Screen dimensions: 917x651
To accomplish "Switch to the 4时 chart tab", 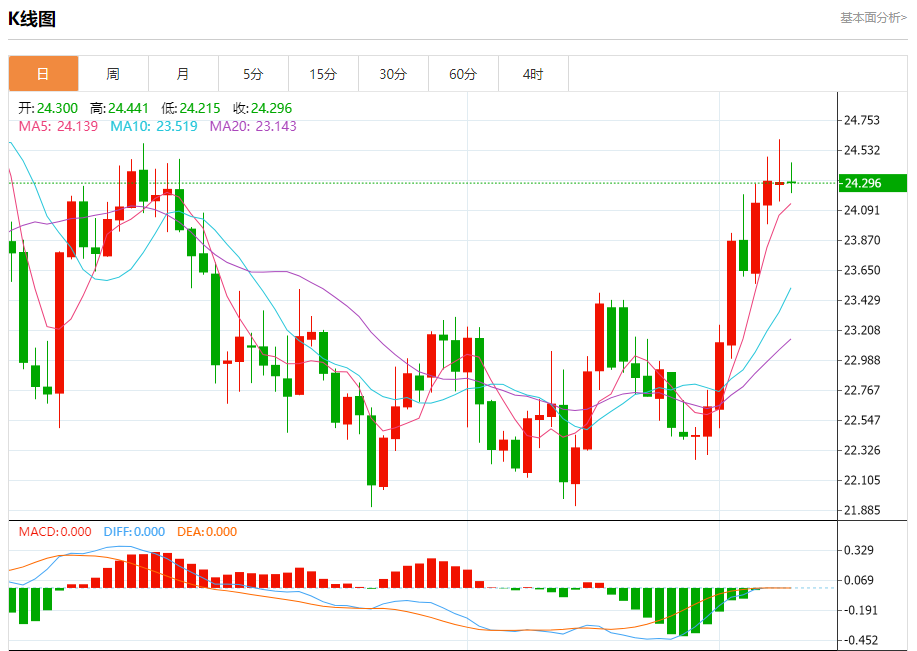I will coord(533,74).
